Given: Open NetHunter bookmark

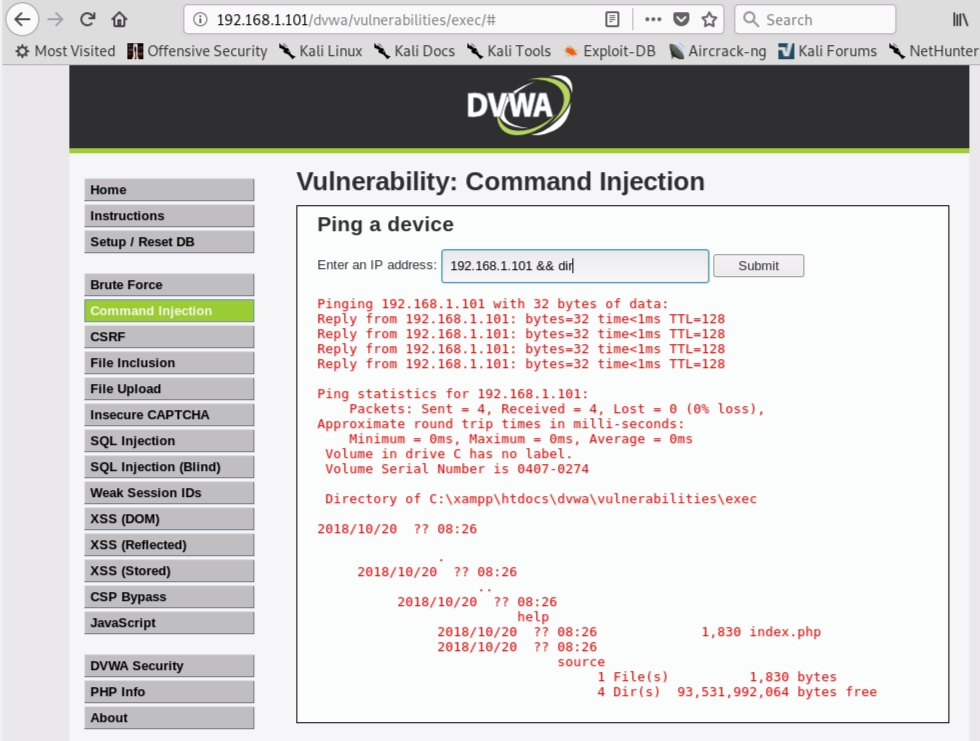Looking at the screenshot, I should coord(934,51).
